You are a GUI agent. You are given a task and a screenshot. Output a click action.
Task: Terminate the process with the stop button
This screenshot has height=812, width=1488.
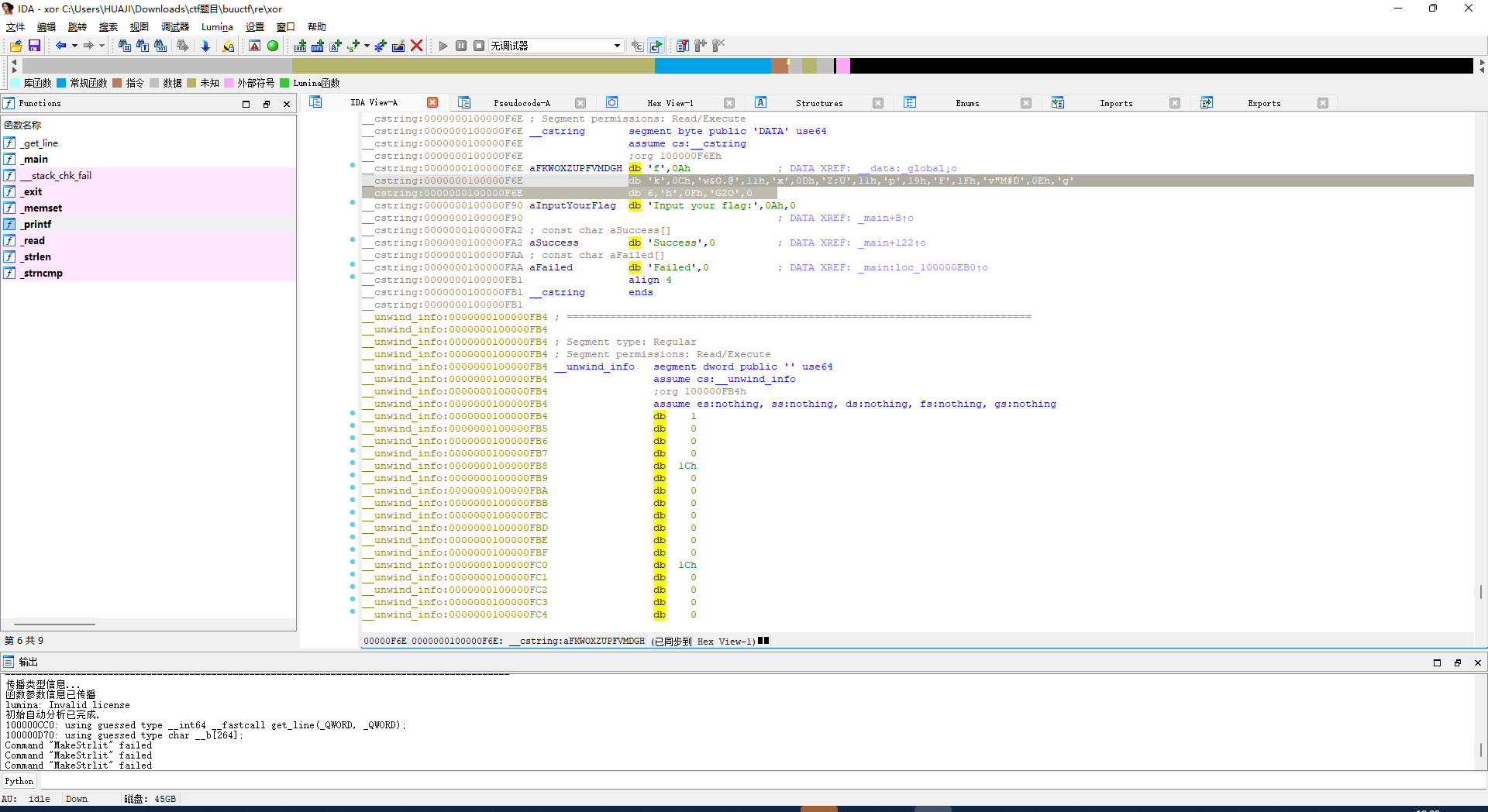[x=479, y=46]
